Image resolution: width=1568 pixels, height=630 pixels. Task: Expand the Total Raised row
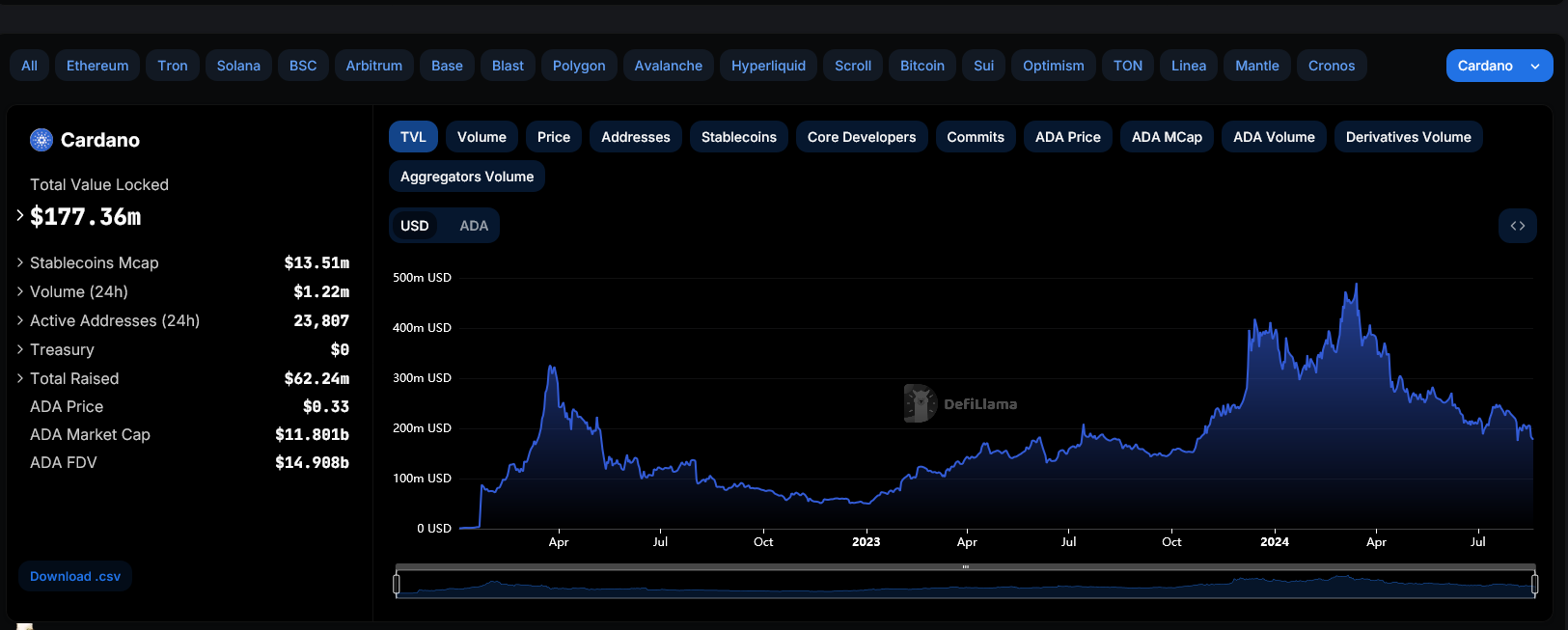click(20, 378)
